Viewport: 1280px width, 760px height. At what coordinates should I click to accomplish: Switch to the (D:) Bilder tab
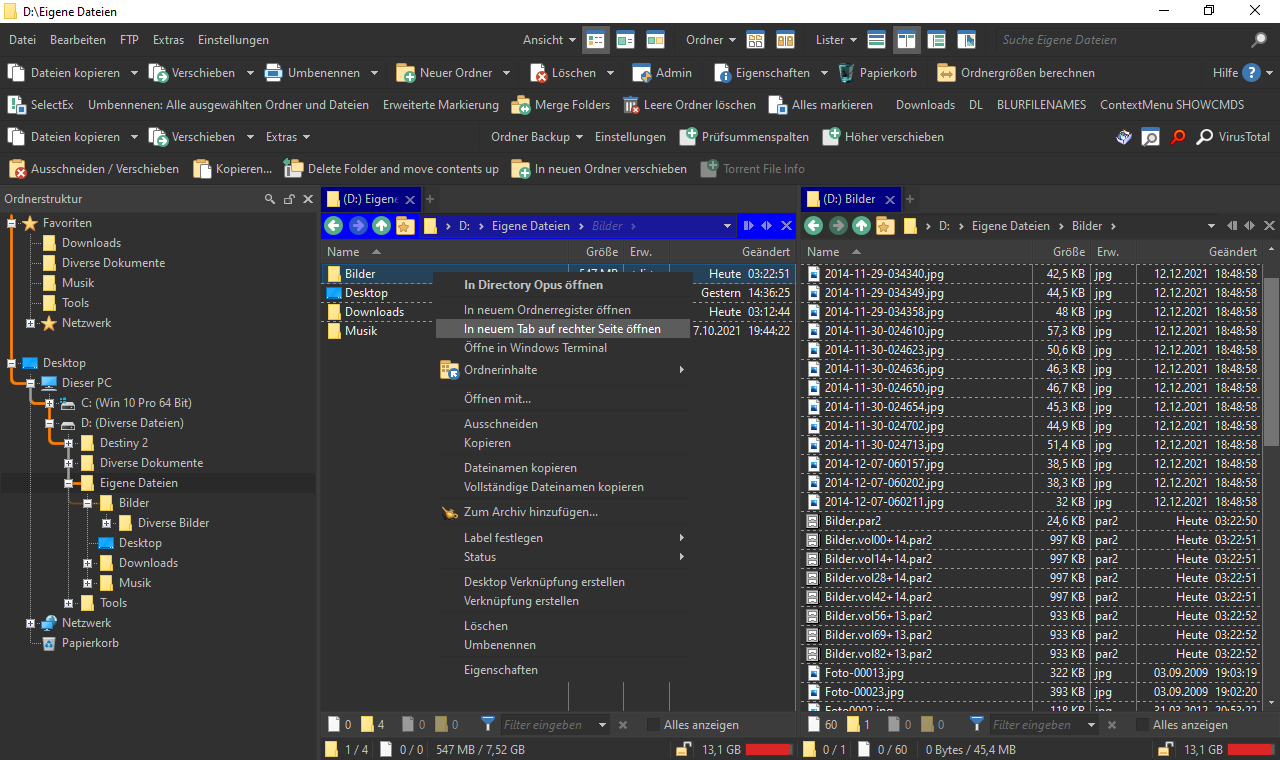[851, 199]
